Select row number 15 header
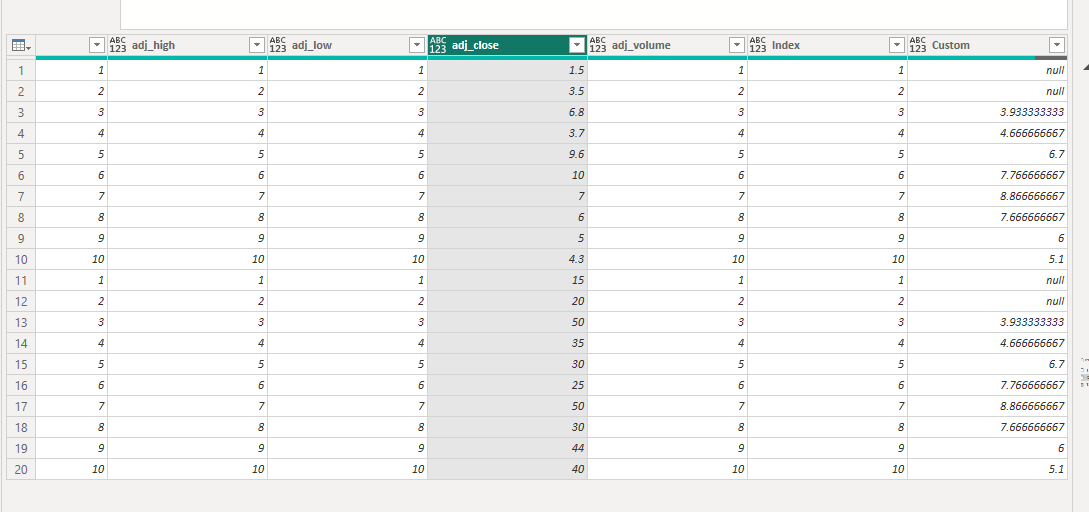 (x=21, y=365)
